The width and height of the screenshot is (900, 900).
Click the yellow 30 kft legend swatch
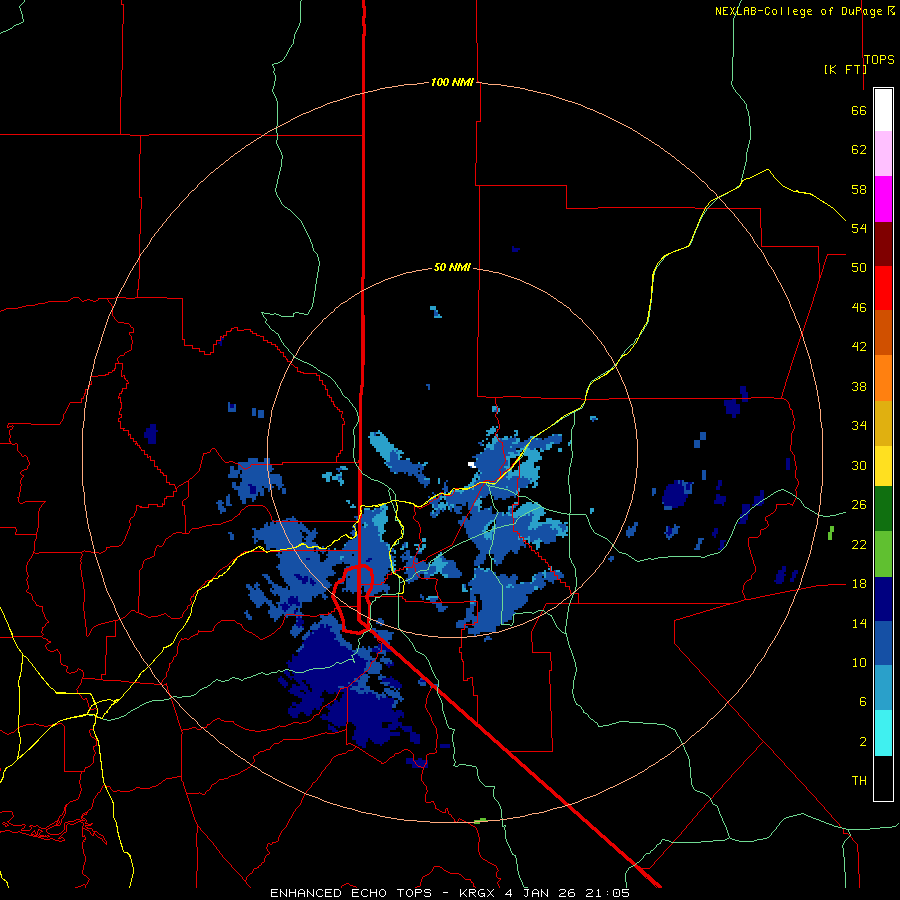(883, 466)
